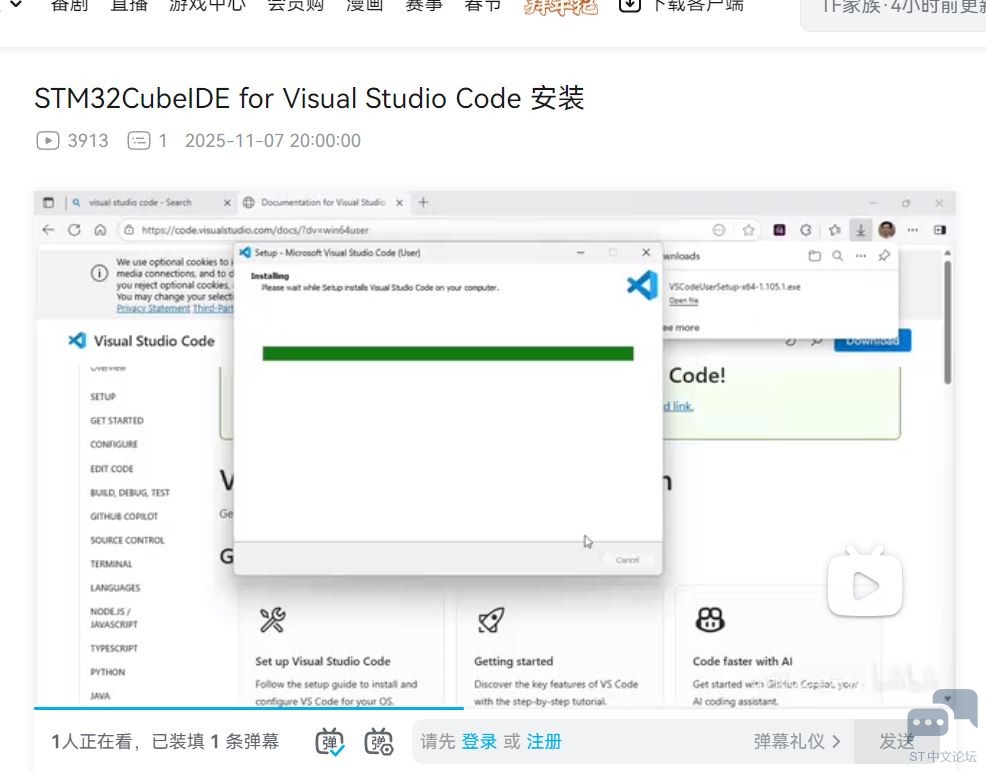This screenshot has height=772, width=986.
Task: Click the 注册 register link
Action: [x=544, y=742]
